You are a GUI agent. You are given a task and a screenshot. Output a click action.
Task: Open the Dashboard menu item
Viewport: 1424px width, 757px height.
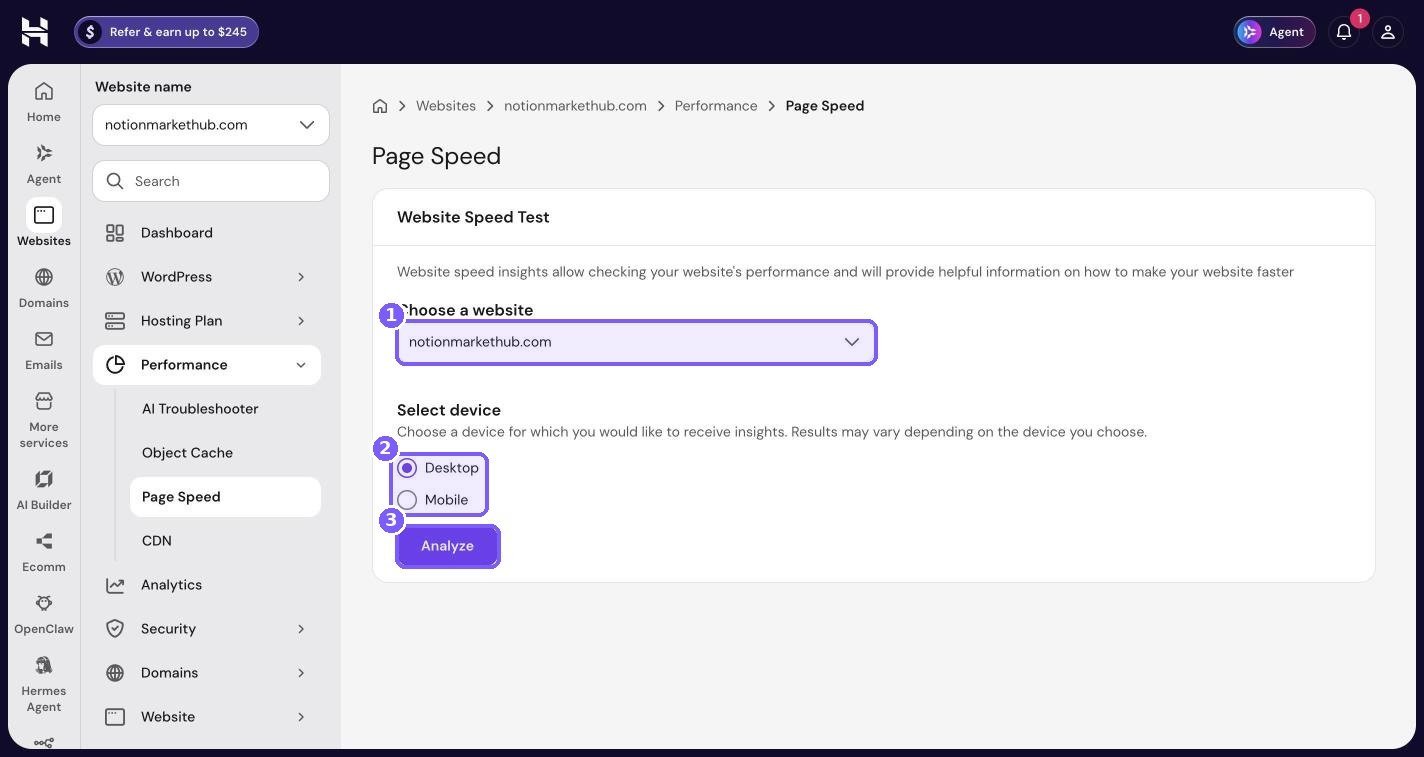pyautogui.click(x=207, y=233)
